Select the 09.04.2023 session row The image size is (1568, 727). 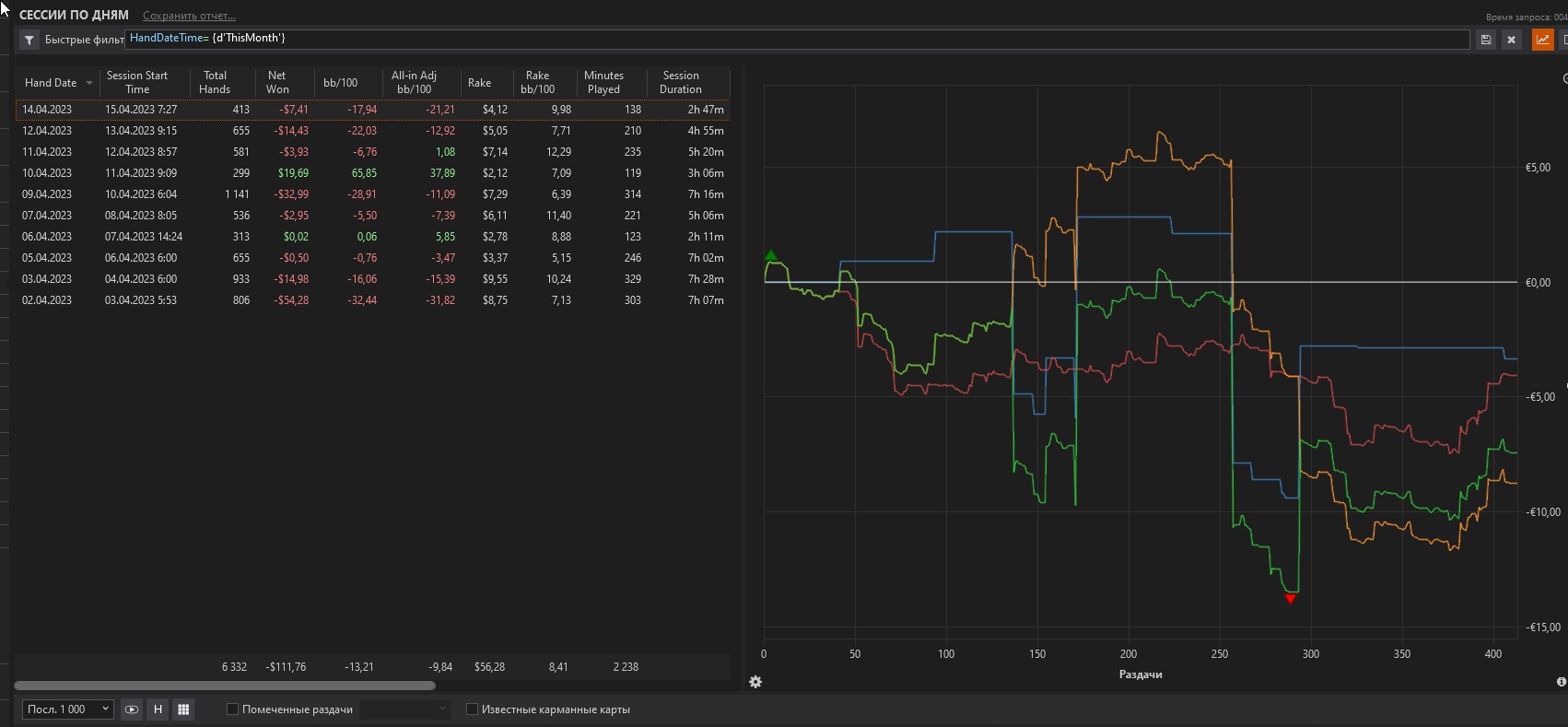[372, 194]
